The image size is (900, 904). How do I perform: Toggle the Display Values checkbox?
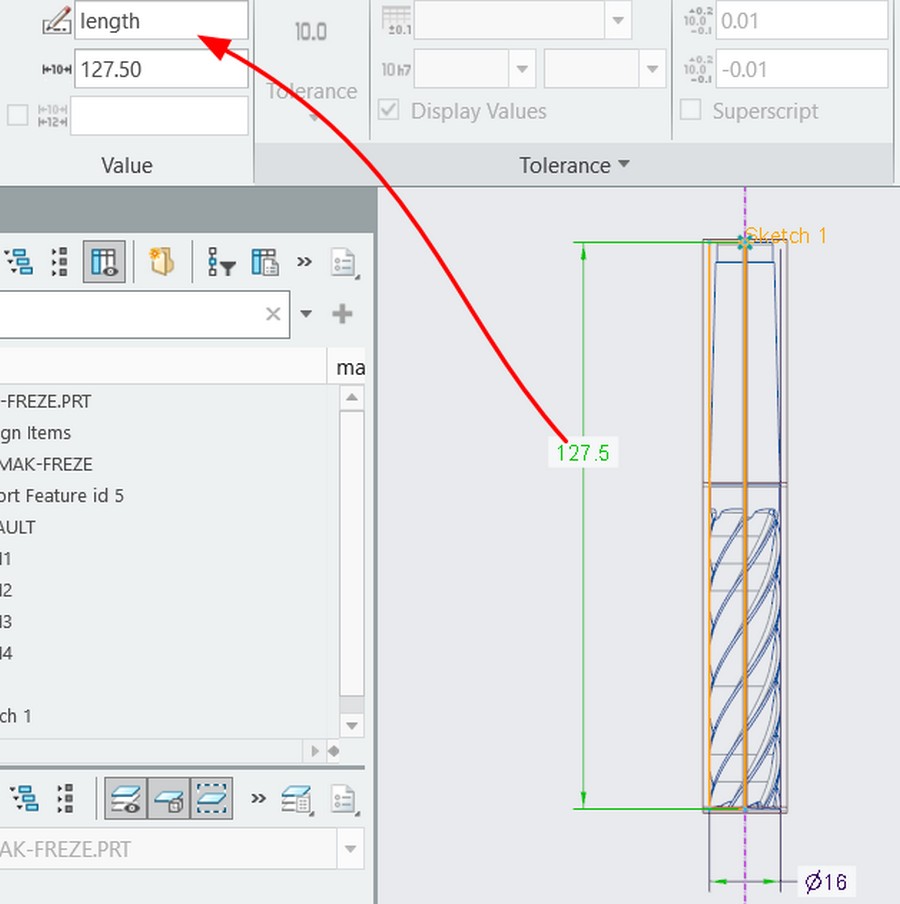point(389,110)
